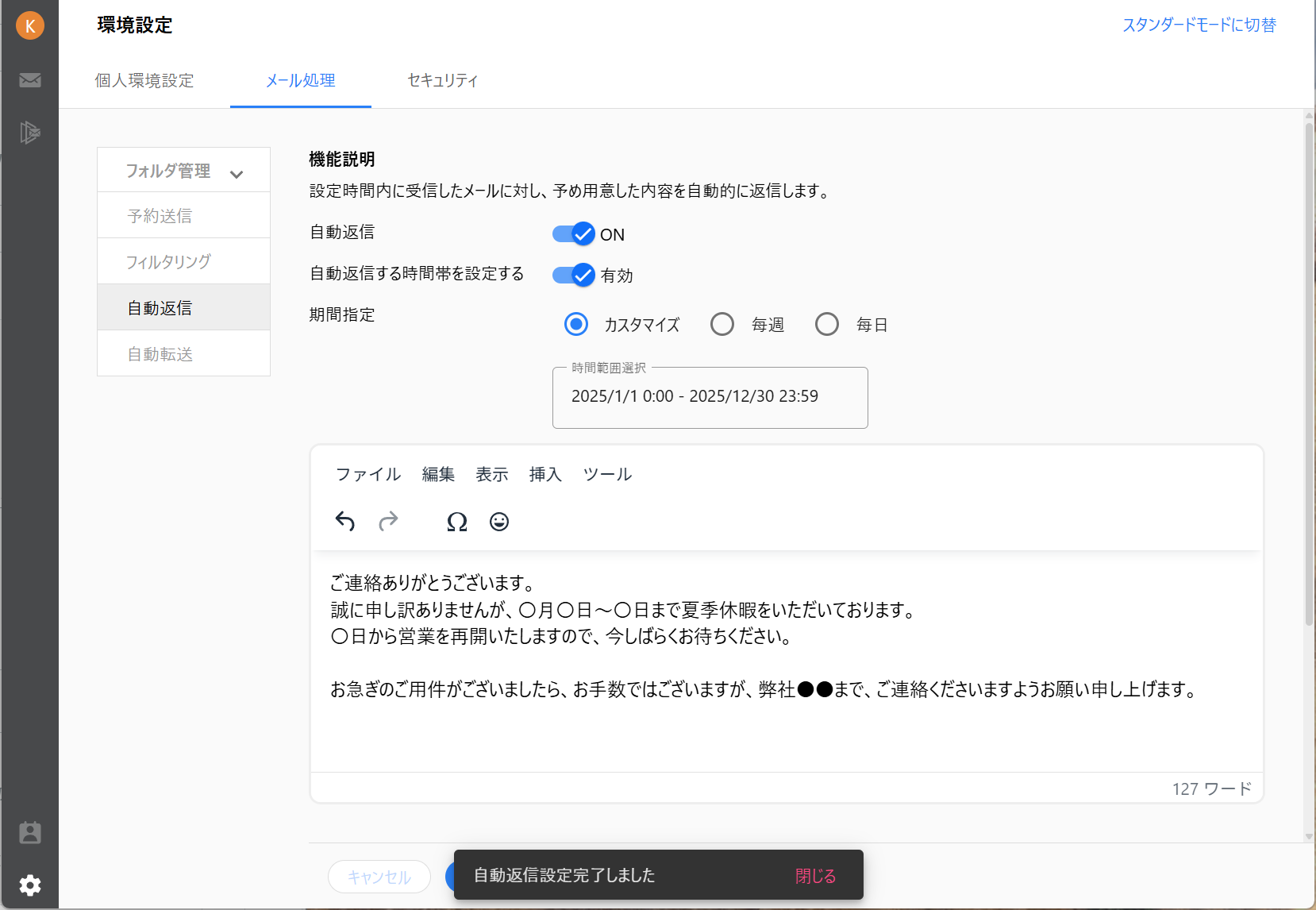Screen dimensions: 1316x910
Task: Open 自動転送 in side menu
Action: click(x=183, y=353)
